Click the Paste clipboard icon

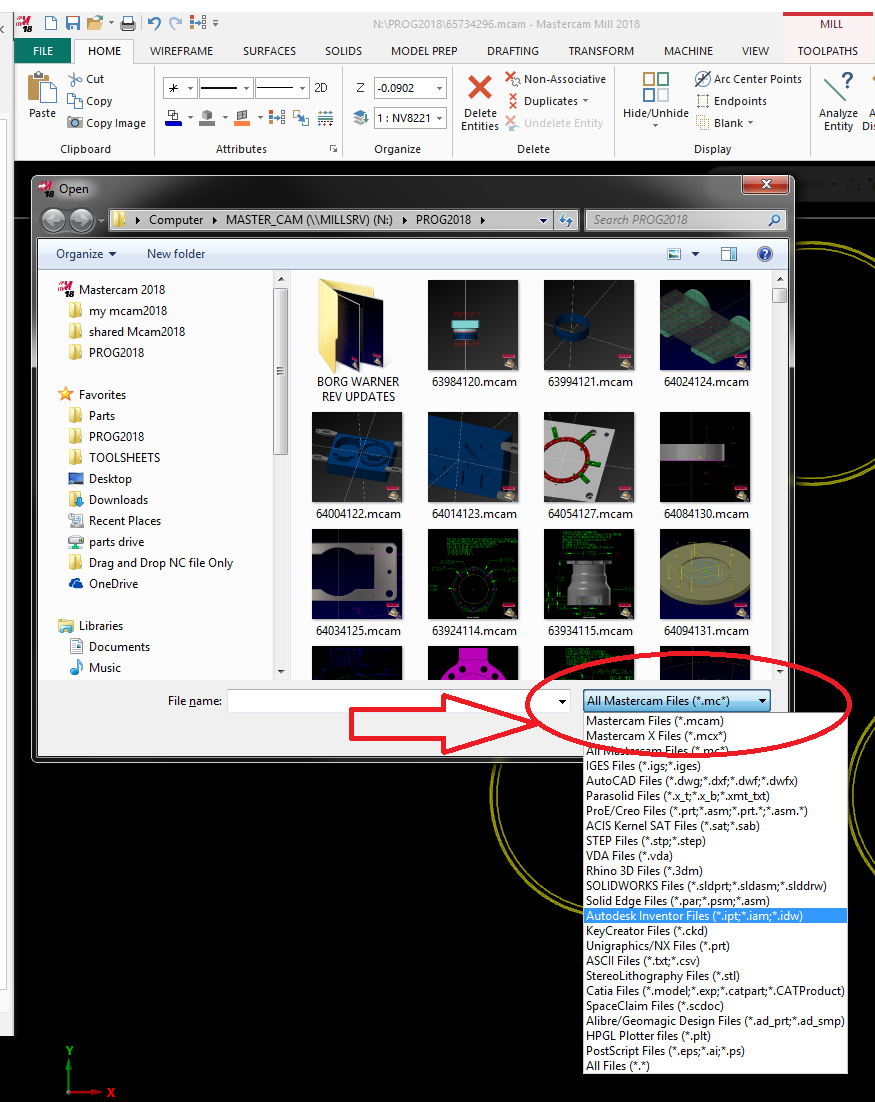[x=42, y=89]
